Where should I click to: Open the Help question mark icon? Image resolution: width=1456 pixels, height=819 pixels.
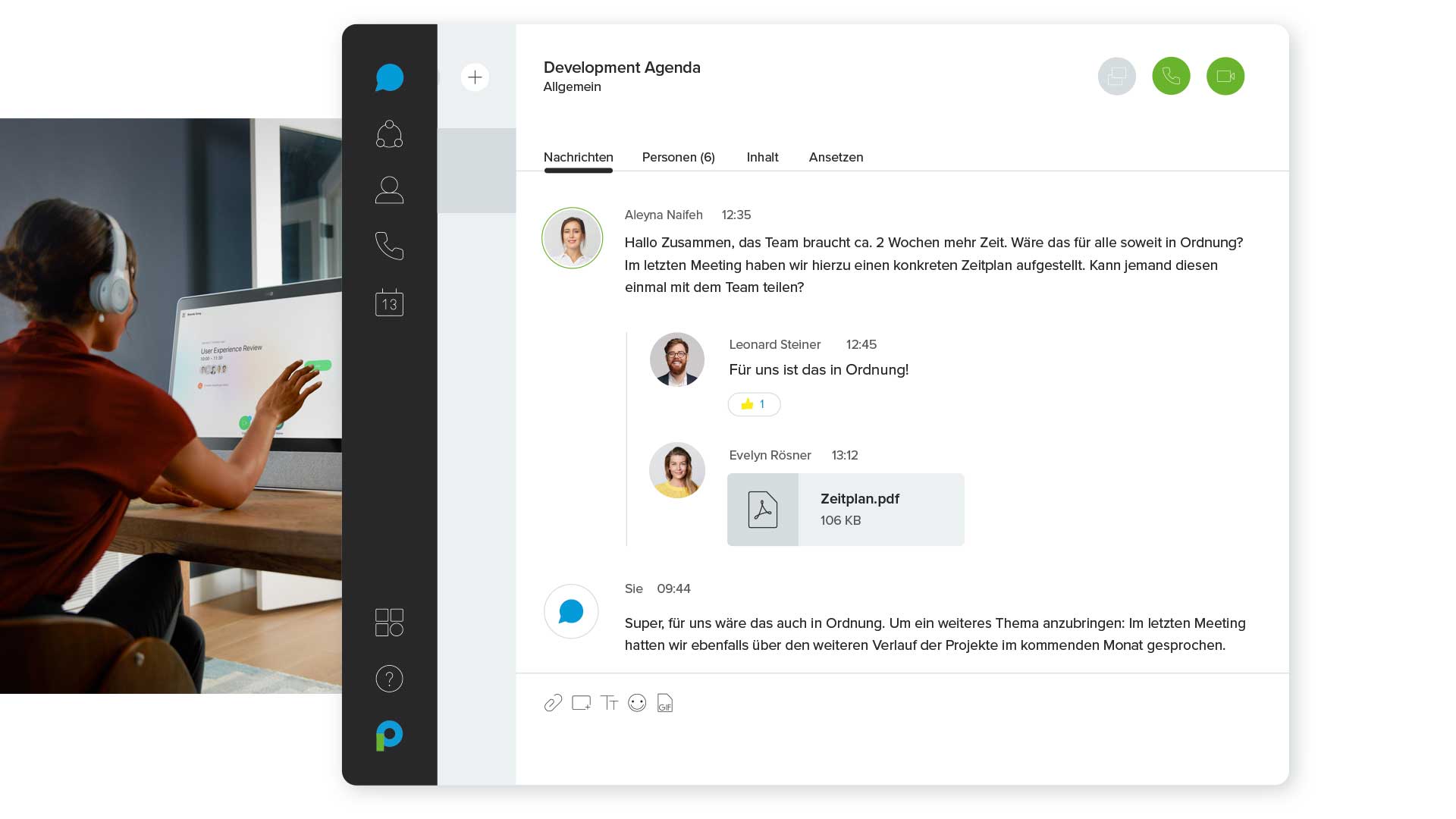tap(389, 679)
